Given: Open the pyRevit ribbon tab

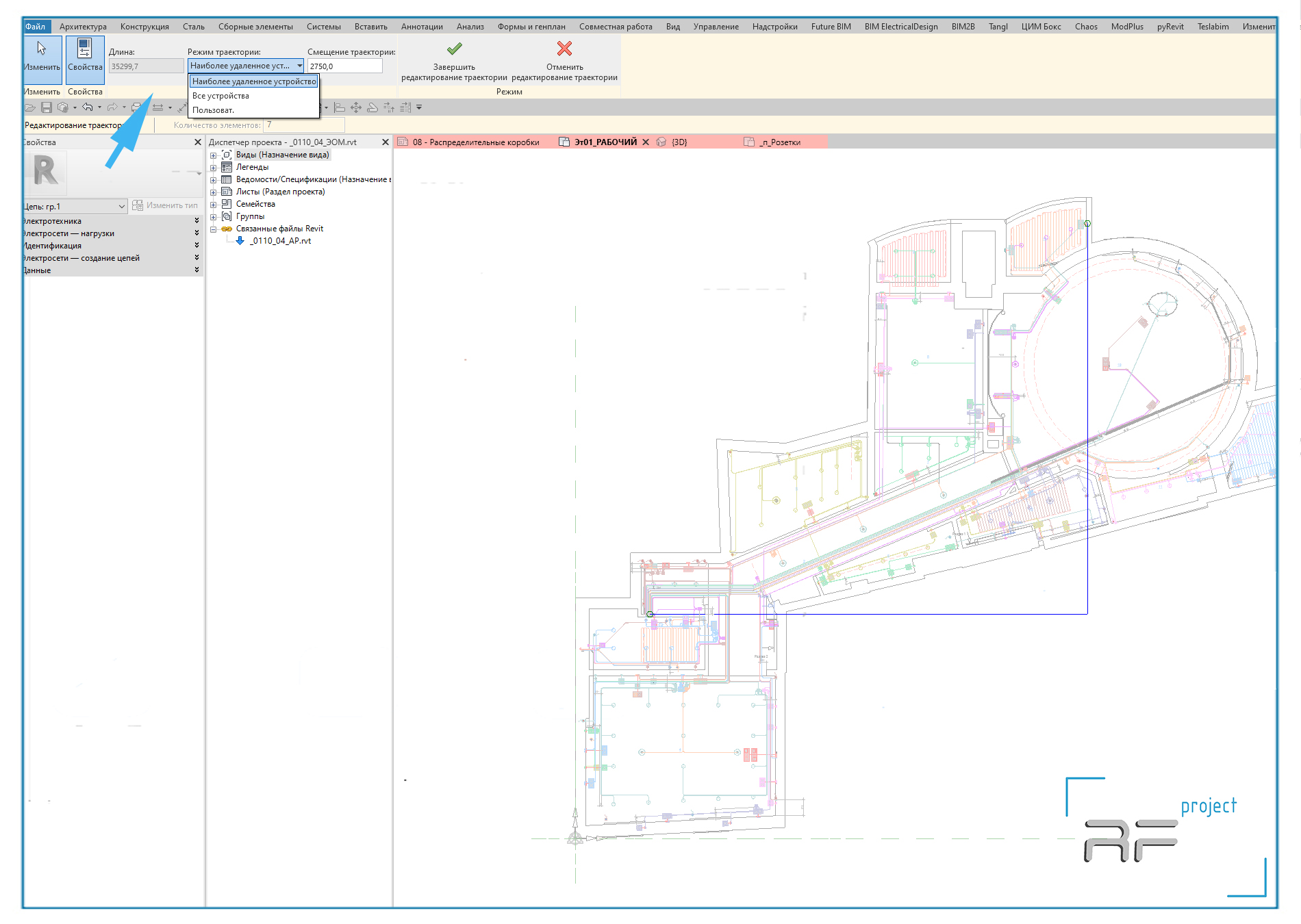Looking at the screenshot, I should pos(1170,27).
